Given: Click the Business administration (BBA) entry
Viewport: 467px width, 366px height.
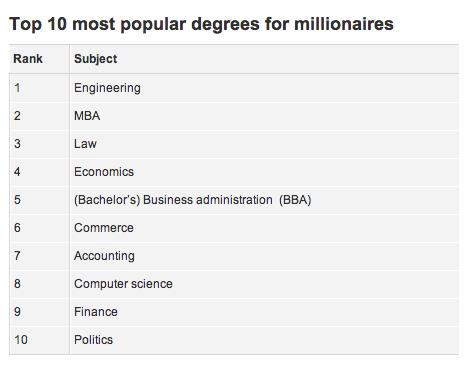Looking at the screenshot, I should [x=192, y=200].
